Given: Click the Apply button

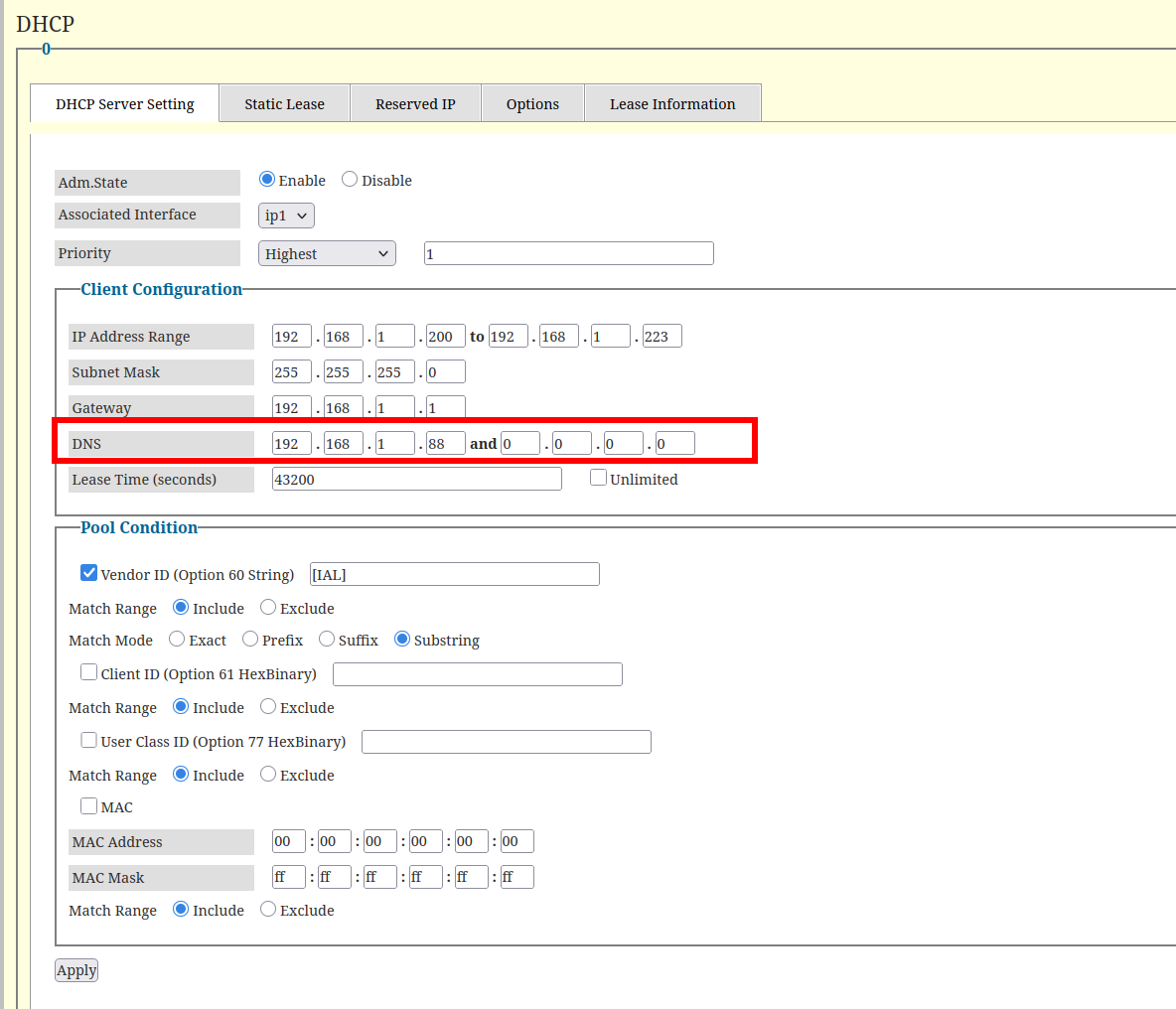Looking at the screenshot, I should click(76, 970).
